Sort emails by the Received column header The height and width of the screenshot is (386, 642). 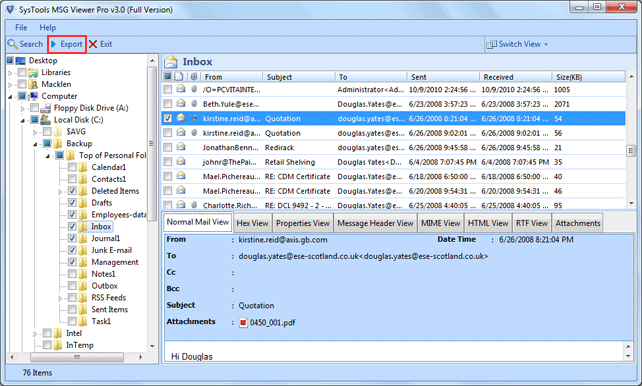515,77
